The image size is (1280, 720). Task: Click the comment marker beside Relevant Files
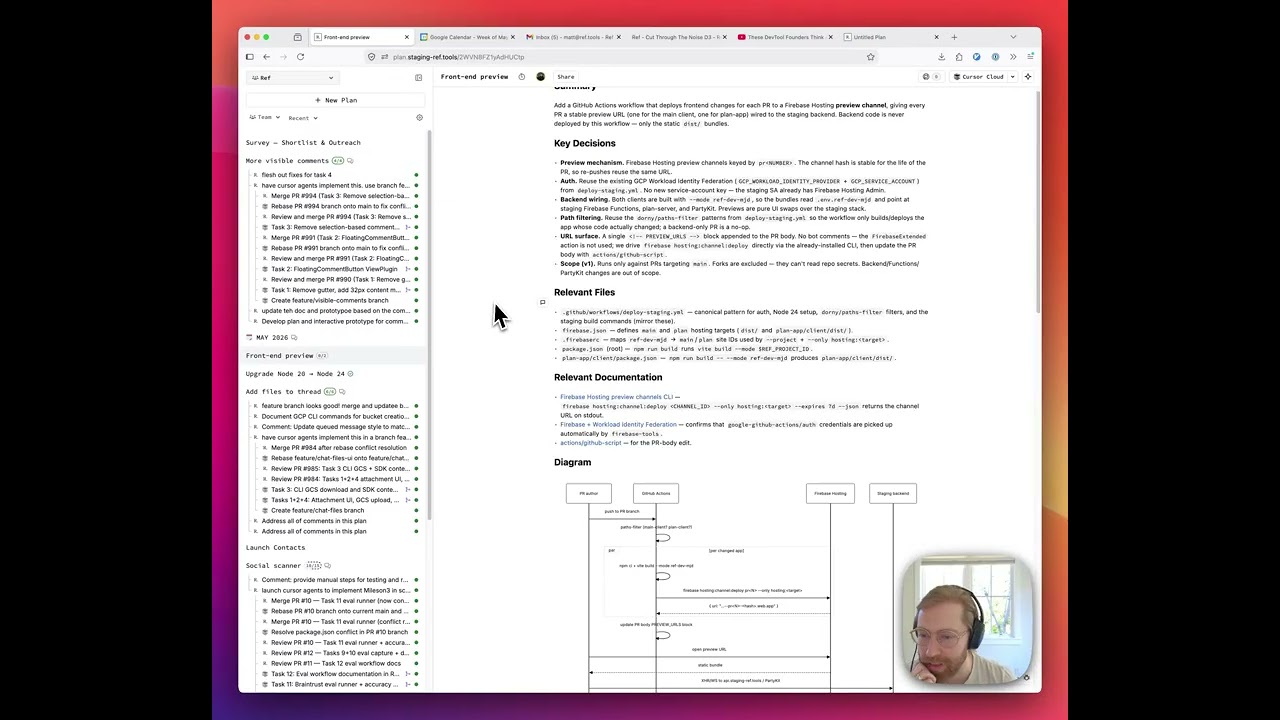pyautogui.click(x=542, y=302)
